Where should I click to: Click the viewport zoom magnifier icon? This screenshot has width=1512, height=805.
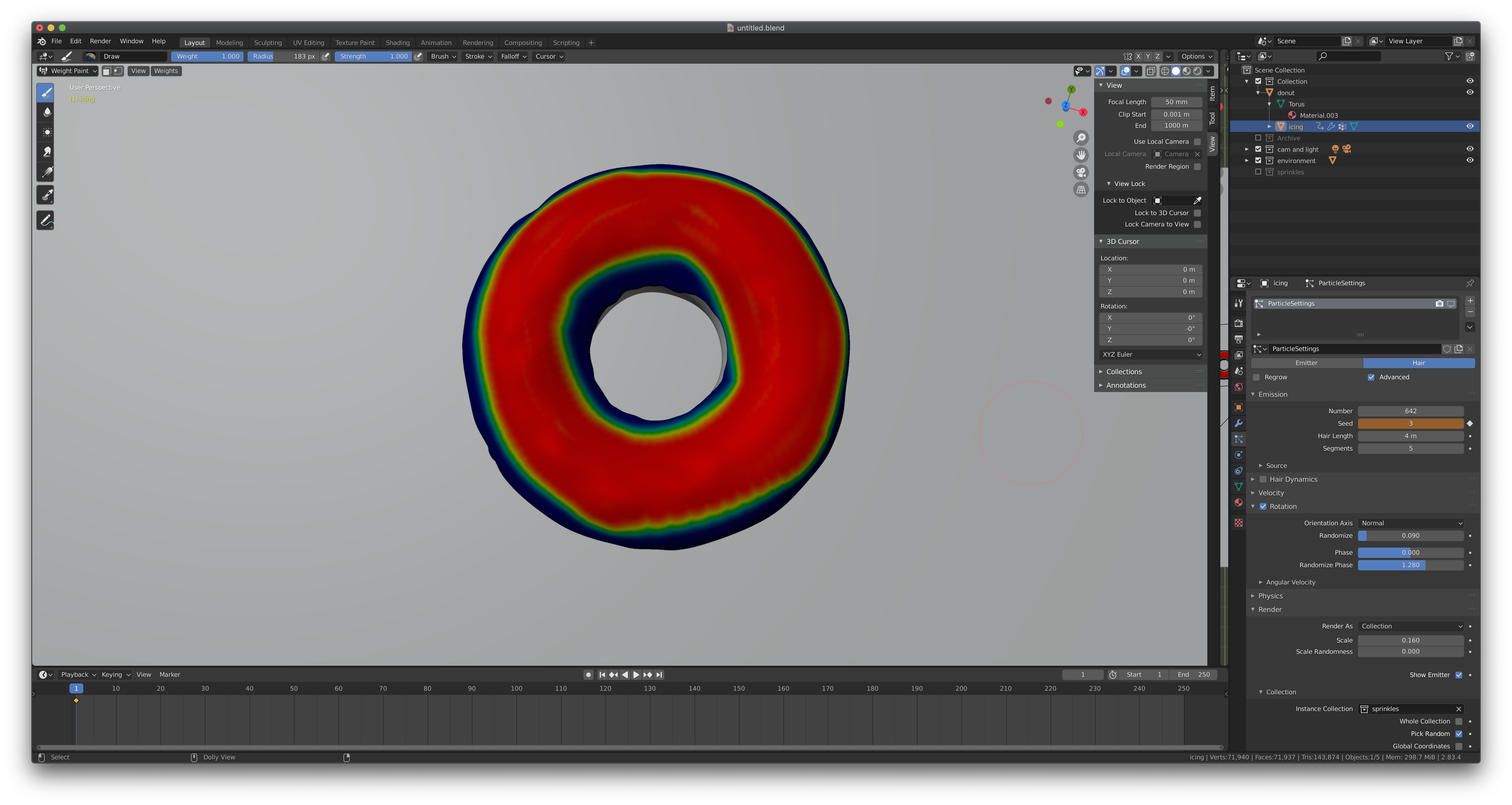(1081, 138)
